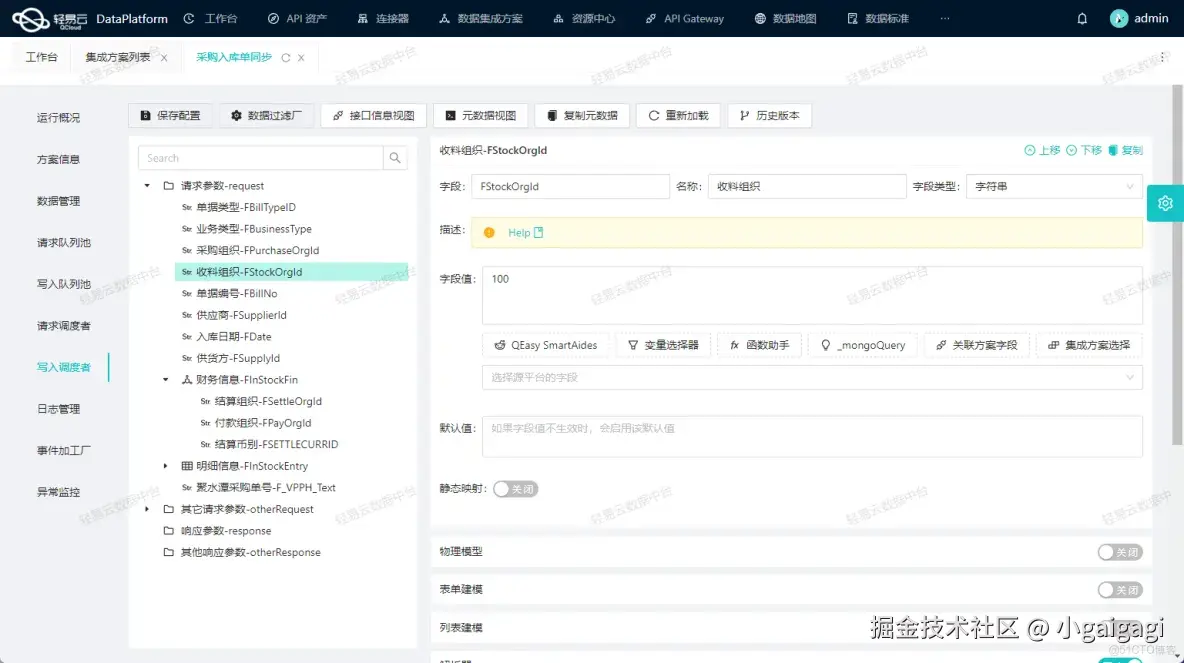
Task: Switch to the 集成方案列表 tab
Action: click(x=118, y=57)
